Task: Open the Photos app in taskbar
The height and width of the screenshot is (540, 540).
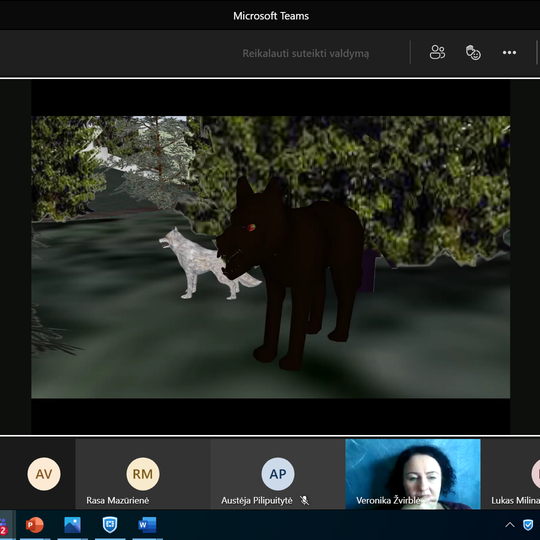Action: [72, 525]
